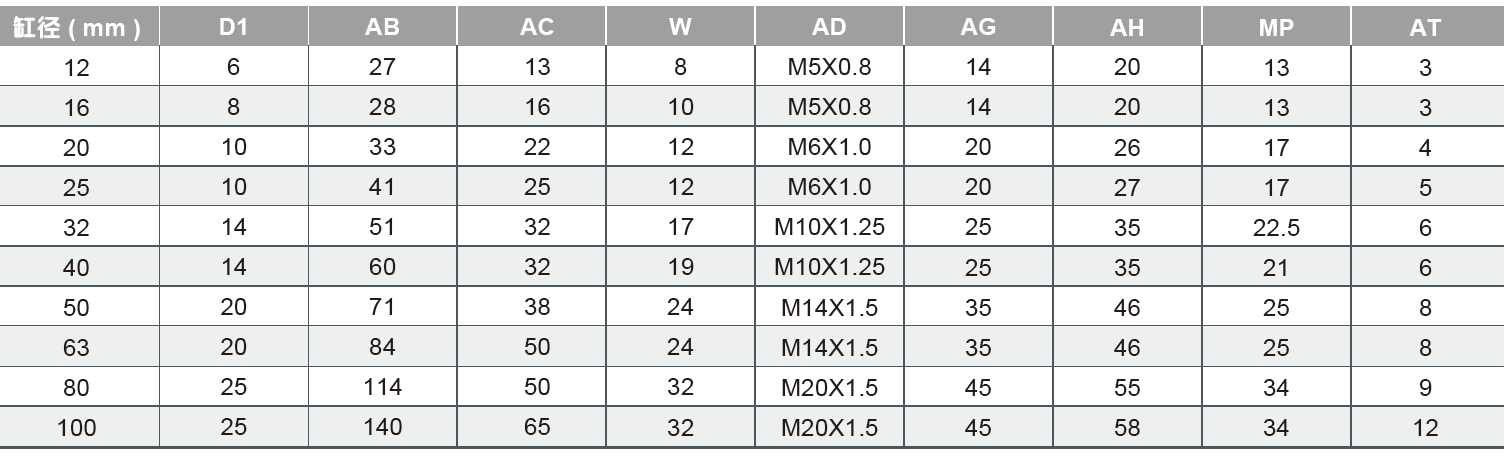Select M6X1.0 in the bore 20 row

829,147
